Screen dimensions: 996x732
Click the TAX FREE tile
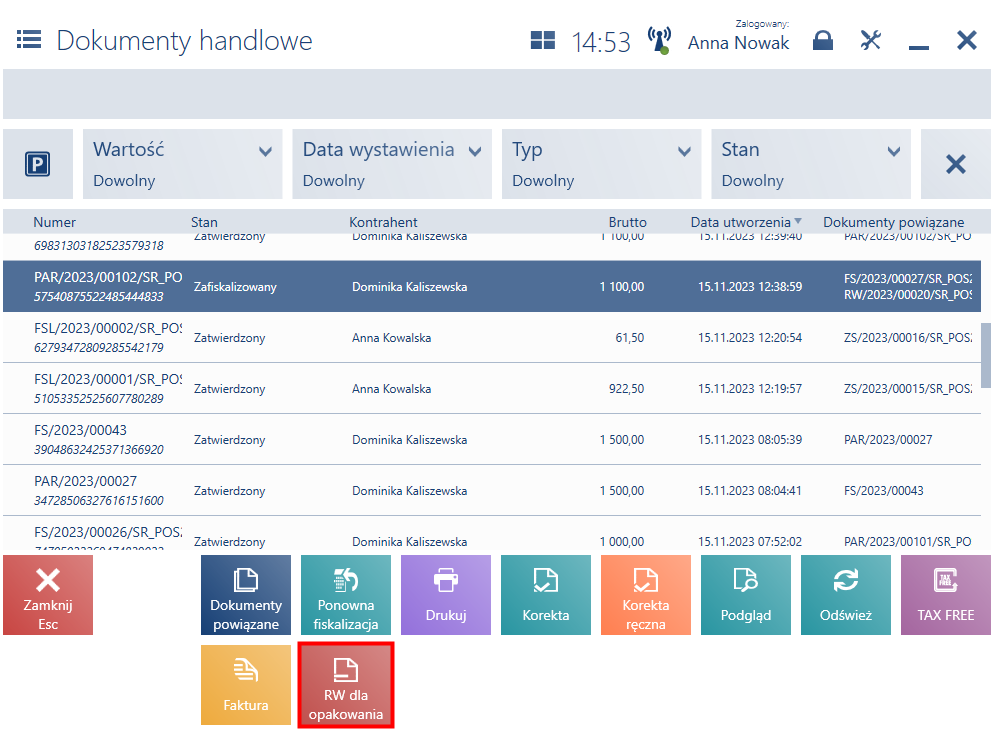(x=945, y=595)
